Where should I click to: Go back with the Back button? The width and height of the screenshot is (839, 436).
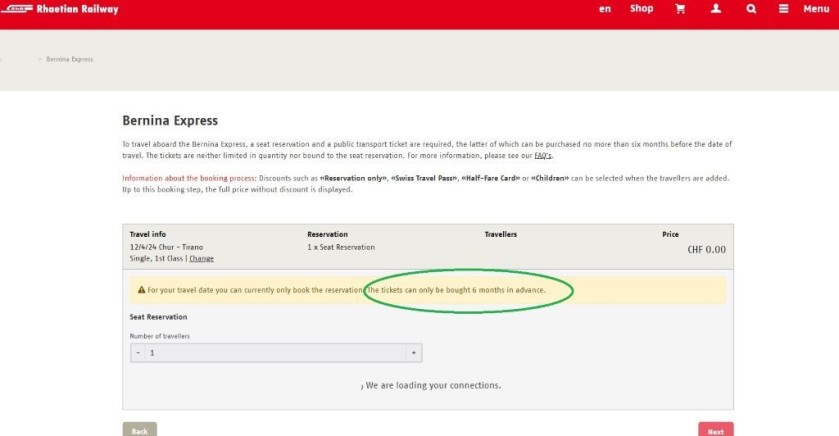(140, 430)
